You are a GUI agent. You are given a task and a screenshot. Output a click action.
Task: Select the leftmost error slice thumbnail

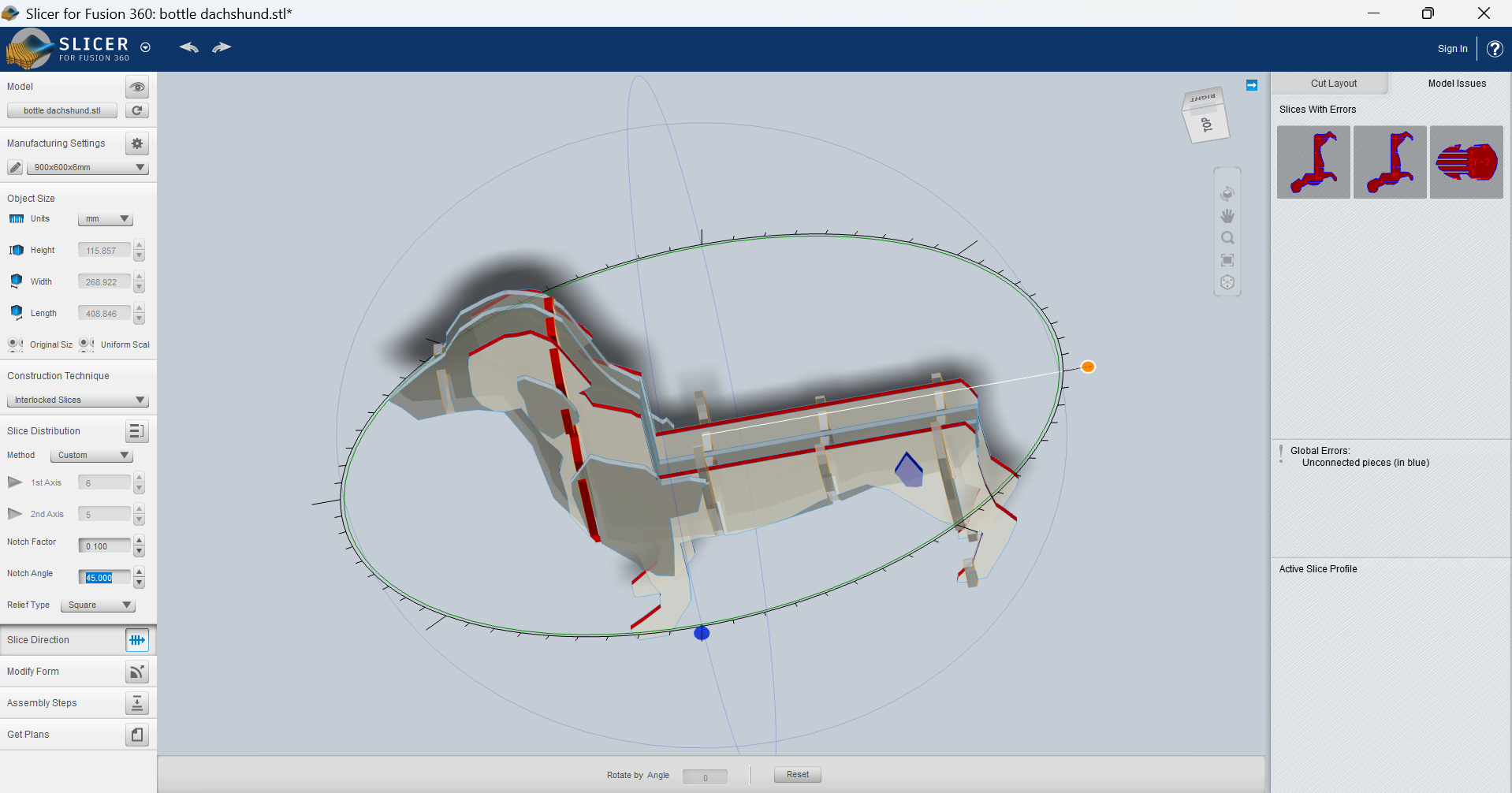pos(1313,162)
